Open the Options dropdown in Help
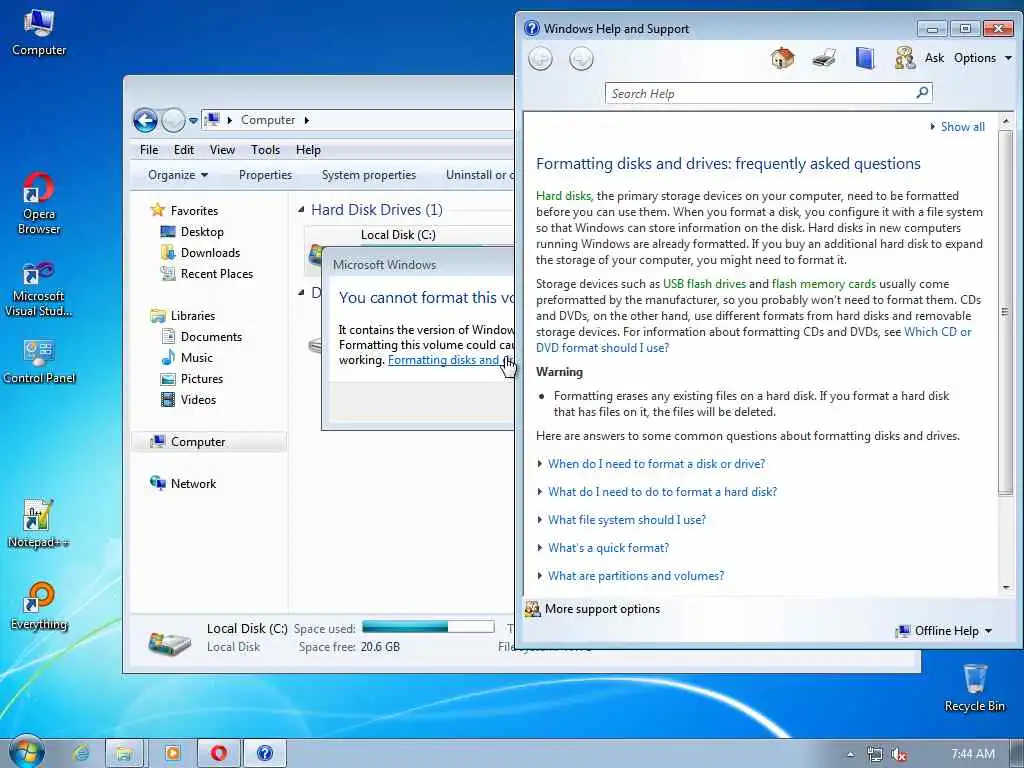The image size is (1024, 768). click(x=982, y=58)
